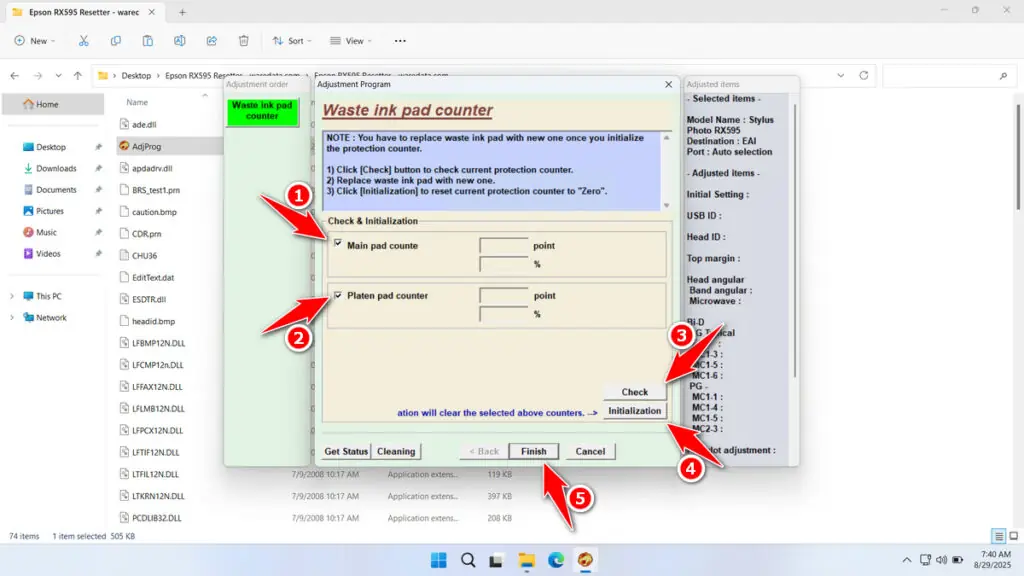Open Documents in navigation pane

pos(56,190)
